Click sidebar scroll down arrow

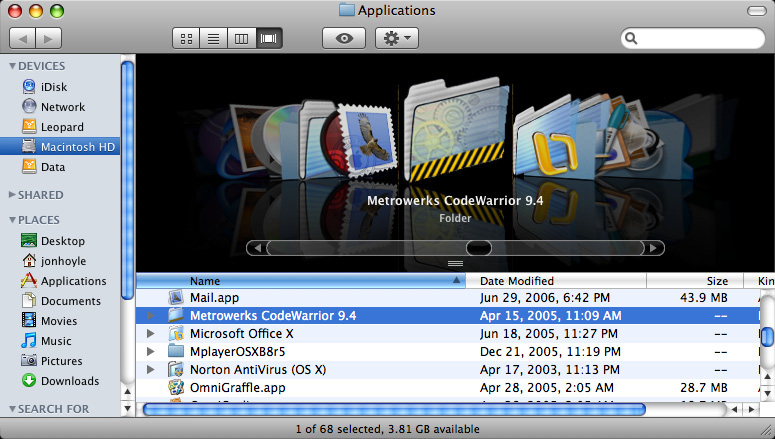pos(127,408)
